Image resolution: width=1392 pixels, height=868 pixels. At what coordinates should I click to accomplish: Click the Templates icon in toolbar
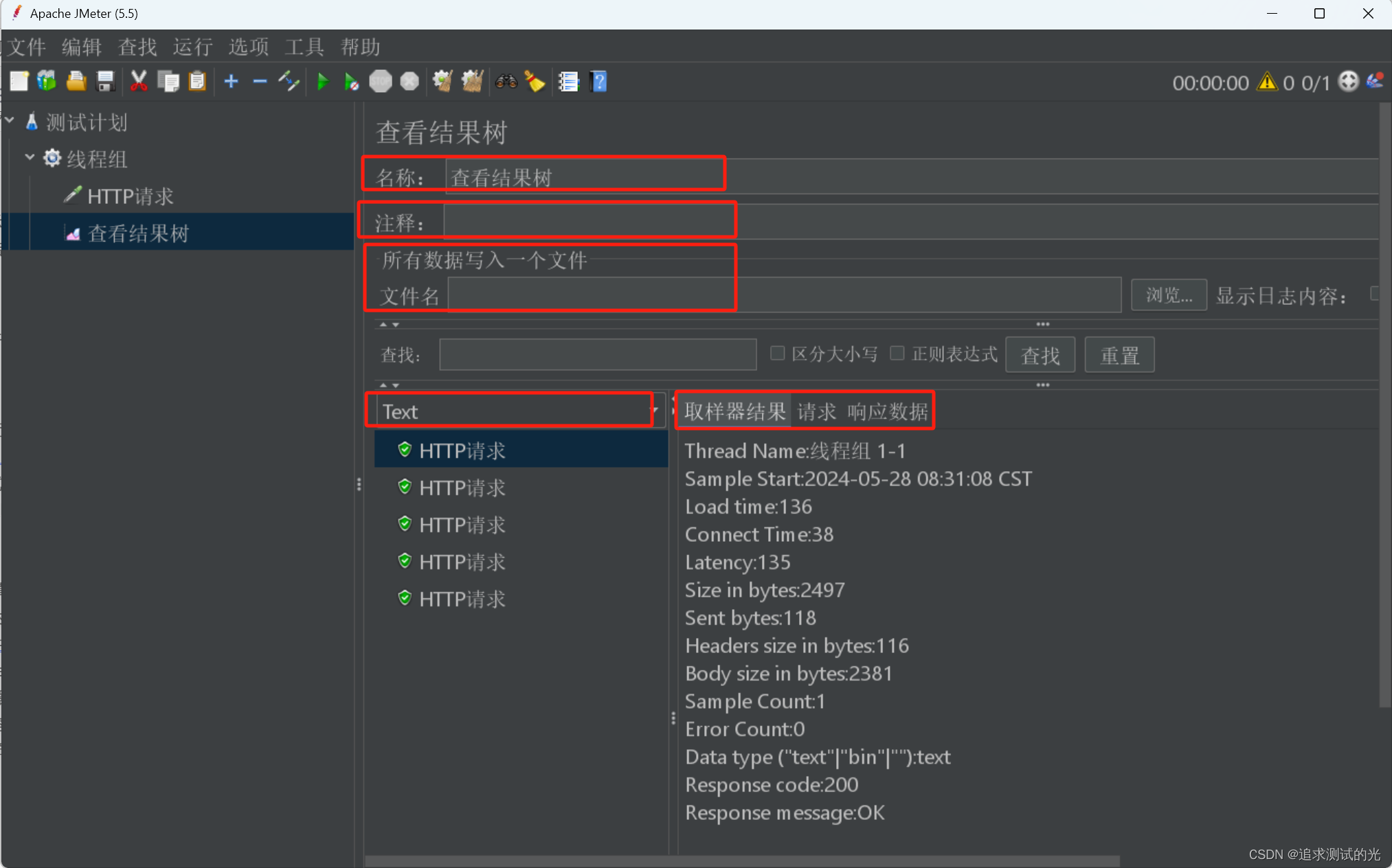[47, 82]
